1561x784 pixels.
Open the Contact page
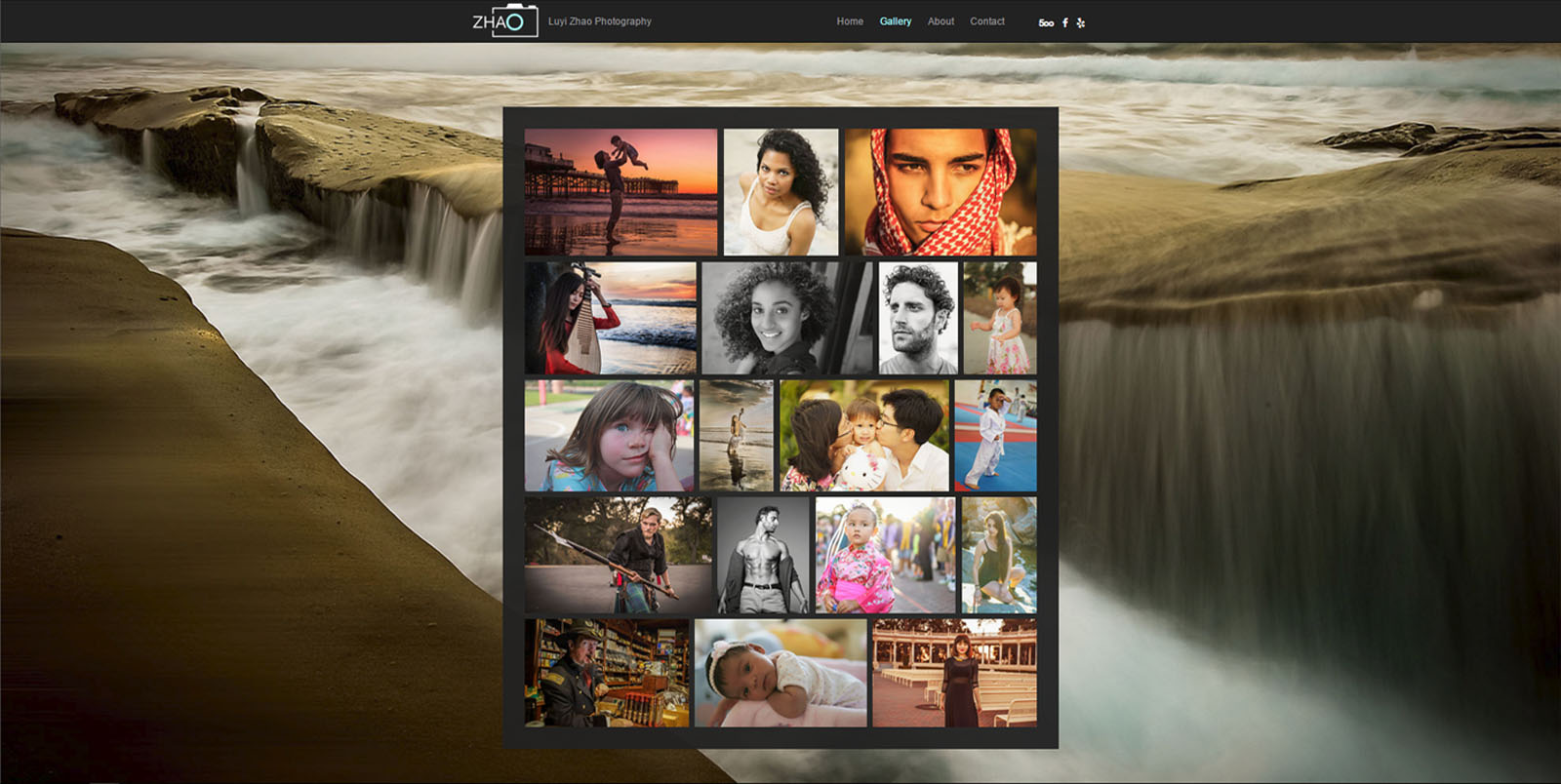point(987,21)
